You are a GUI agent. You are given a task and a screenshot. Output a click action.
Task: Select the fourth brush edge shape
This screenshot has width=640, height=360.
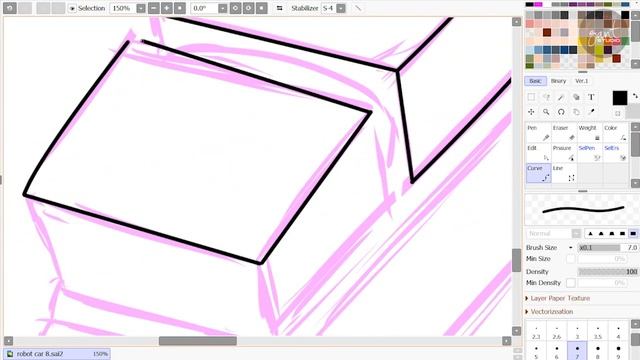click(x=622, y=233)
